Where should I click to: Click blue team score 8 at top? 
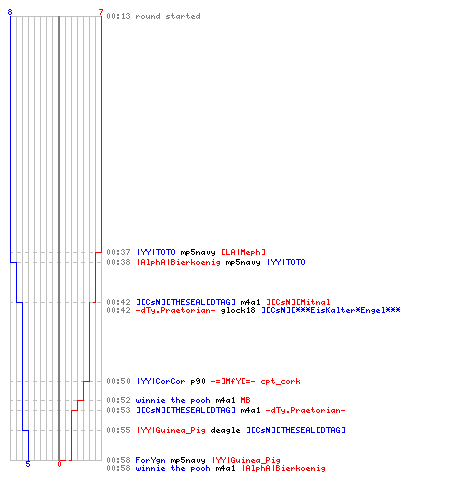click(10, 12)
